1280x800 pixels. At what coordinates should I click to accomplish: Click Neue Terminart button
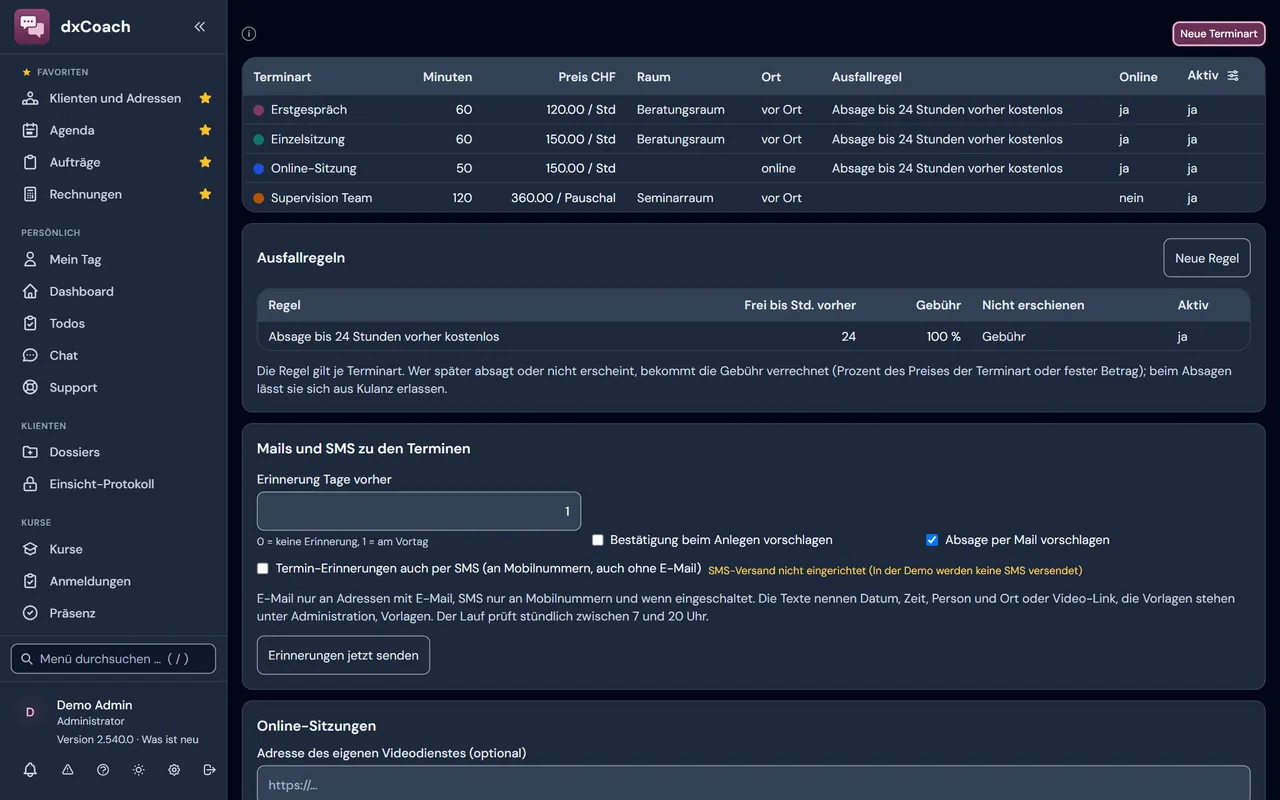(1219, 34)
